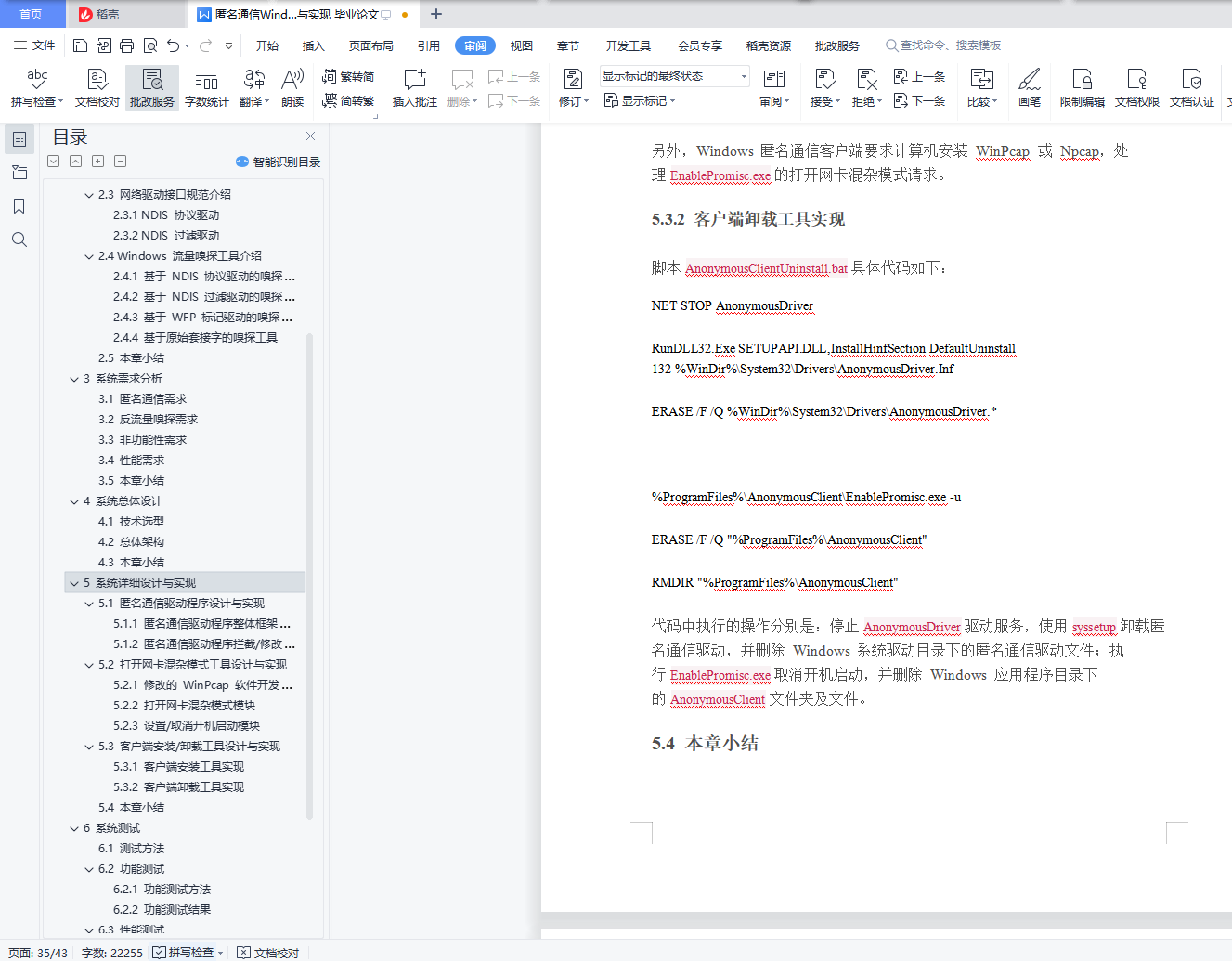The image size is (1232, 961).
Task: Switch to the 视图 ribbon tab
Action: (x=522, y=45)
